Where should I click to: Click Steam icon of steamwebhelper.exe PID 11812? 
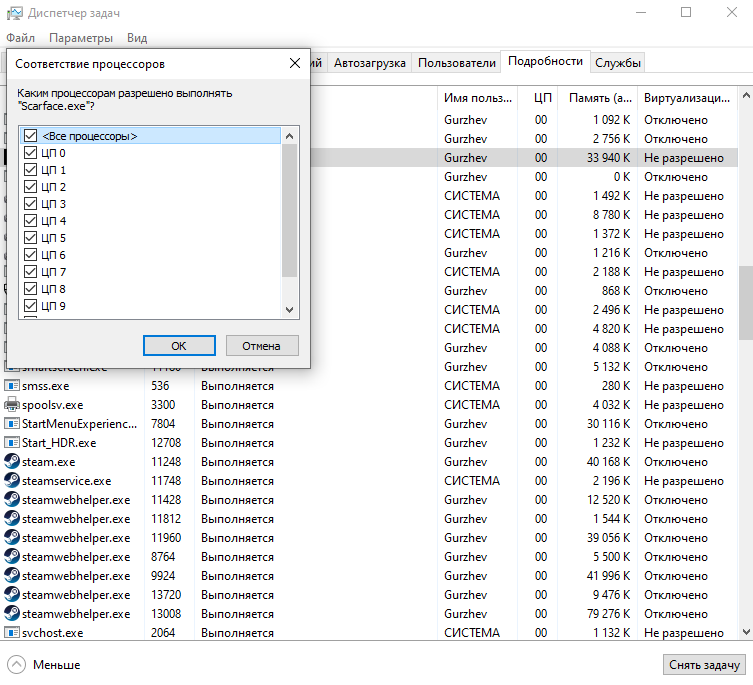pyautogui.click(x=12, y=519)
